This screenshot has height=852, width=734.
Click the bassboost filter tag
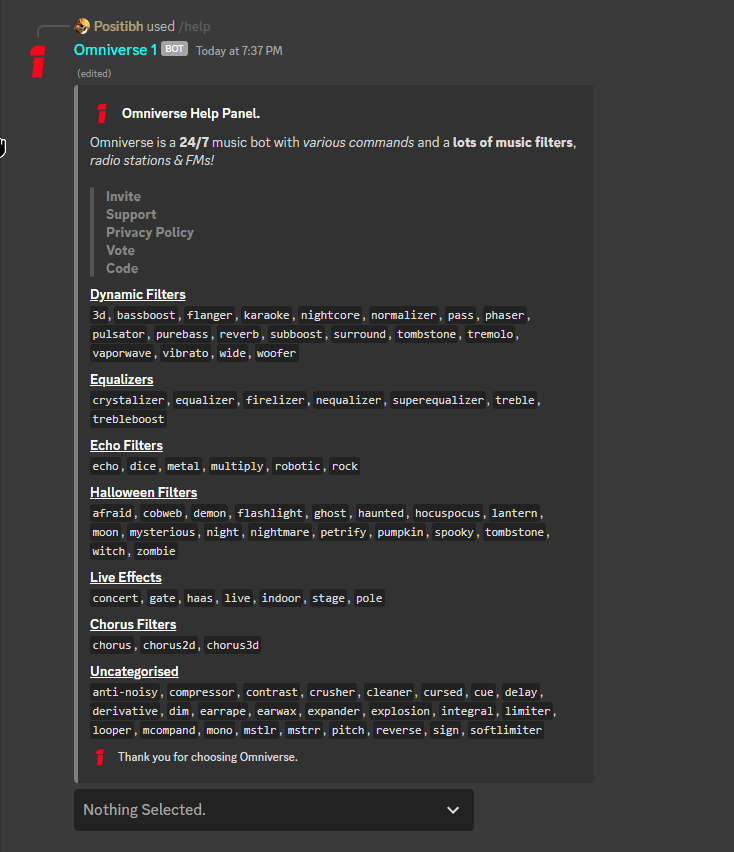click(146, 315)
